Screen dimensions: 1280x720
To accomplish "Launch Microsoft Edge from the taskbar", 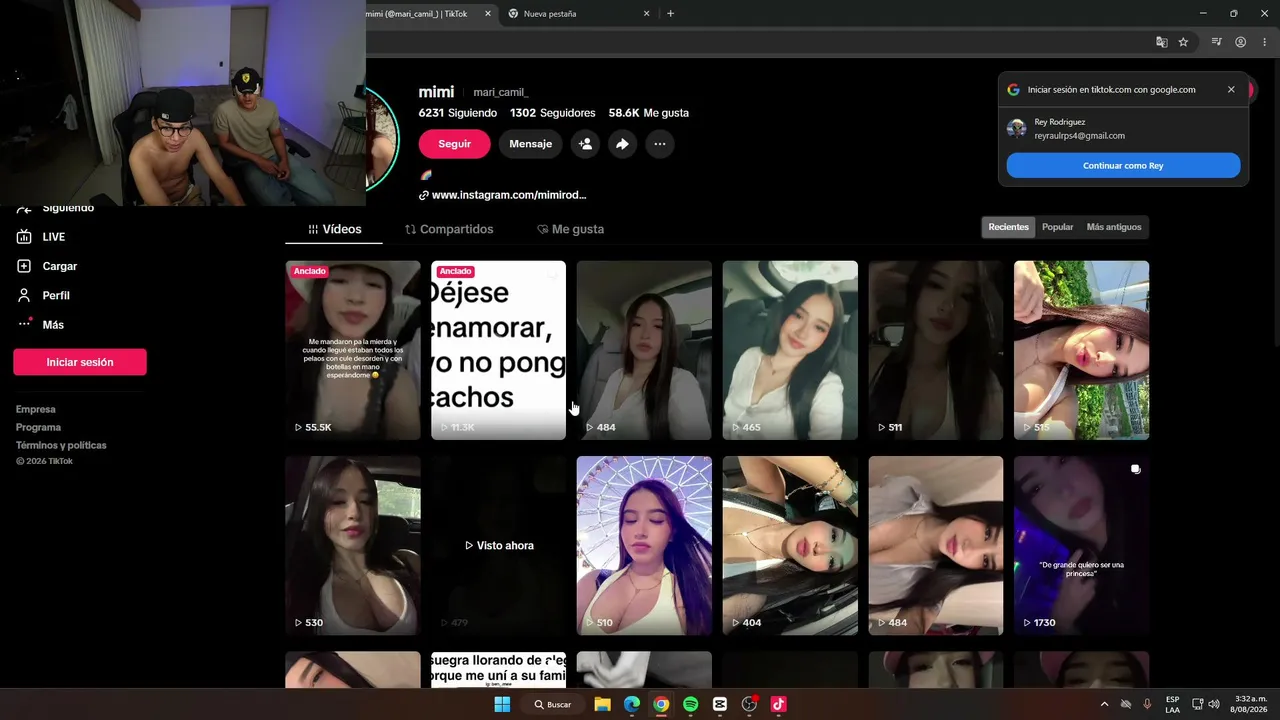I will click(632, 704).
